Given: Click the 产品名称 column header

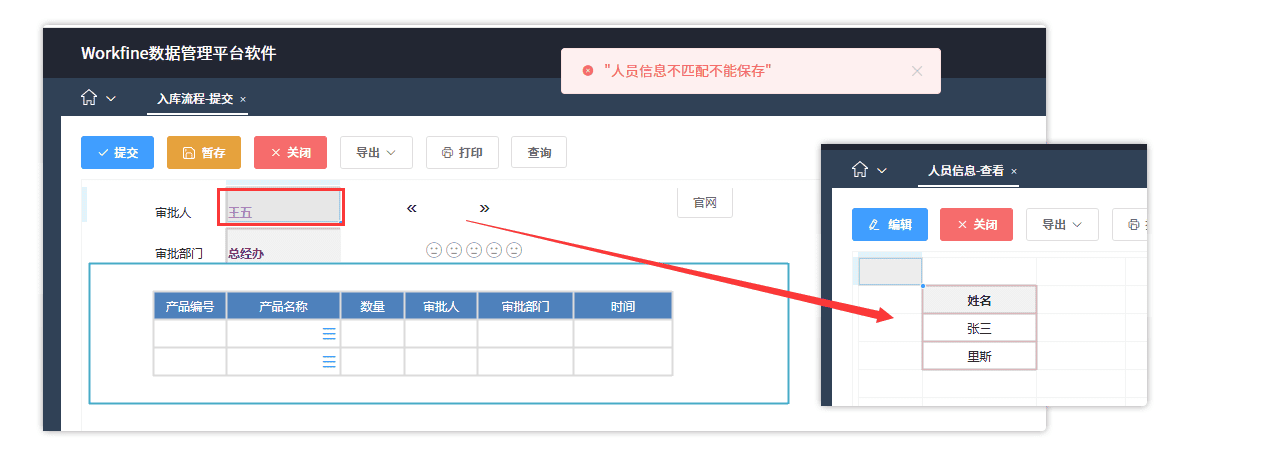Looking at the screenshot, I should [x=284, y=306].
